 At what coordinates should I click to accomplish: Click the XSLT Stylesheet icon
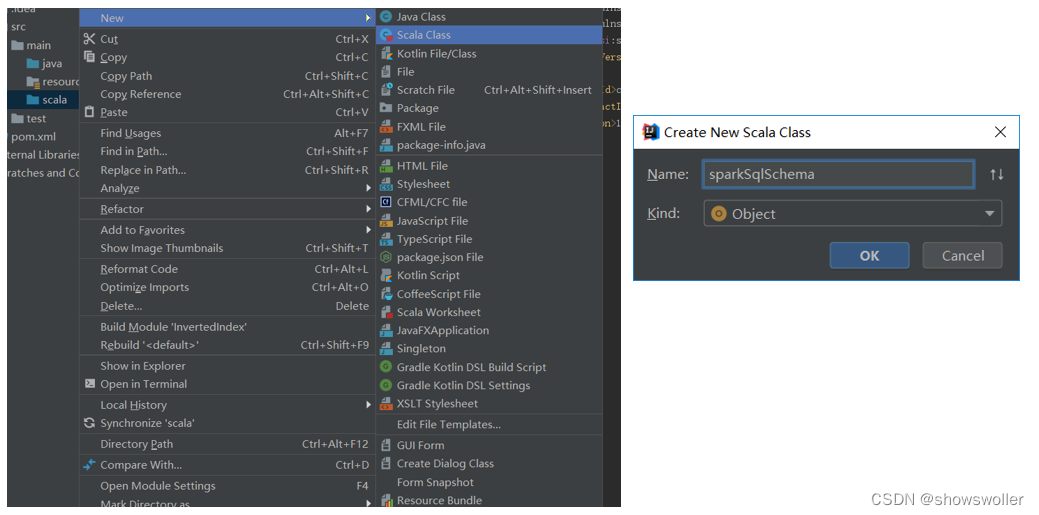pyautogui.click(x=386, y=404)
